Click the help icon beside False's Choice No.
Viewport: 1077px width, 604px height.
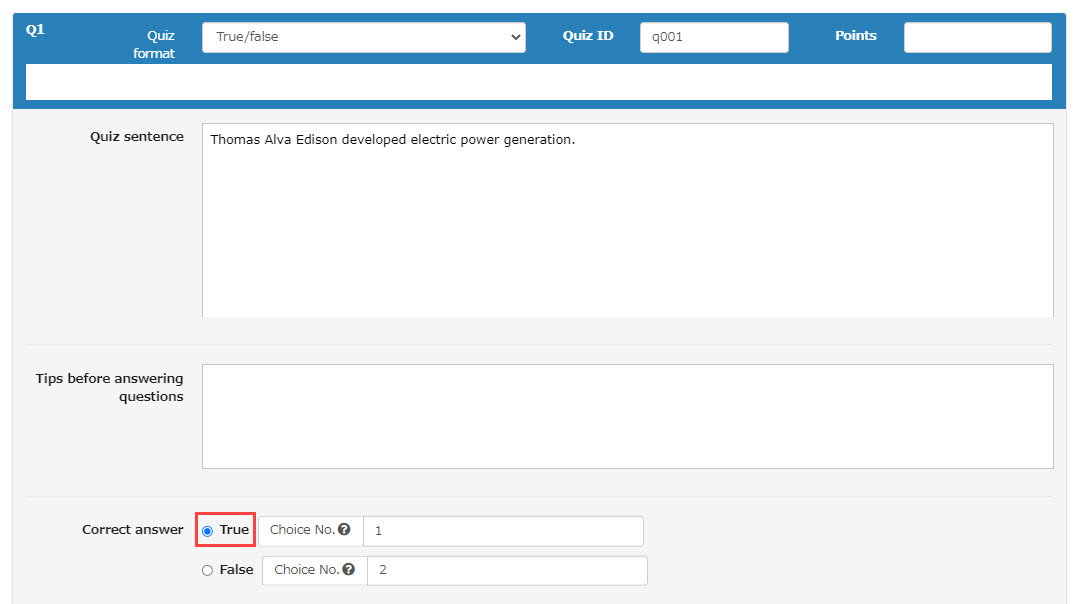348,570
